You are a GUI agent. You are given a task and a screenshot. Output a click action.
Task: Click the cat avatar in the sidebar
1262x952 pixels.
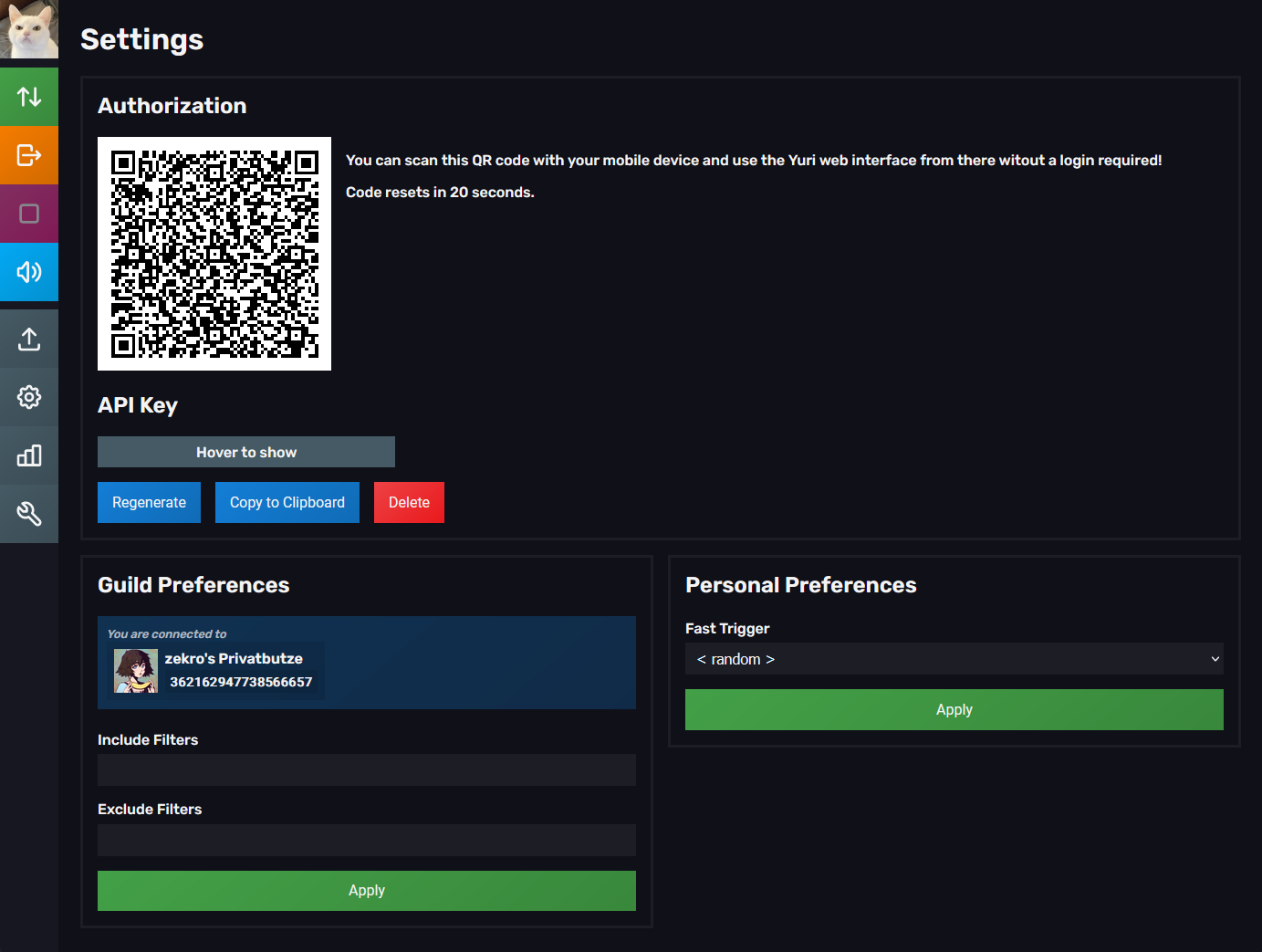29,29
